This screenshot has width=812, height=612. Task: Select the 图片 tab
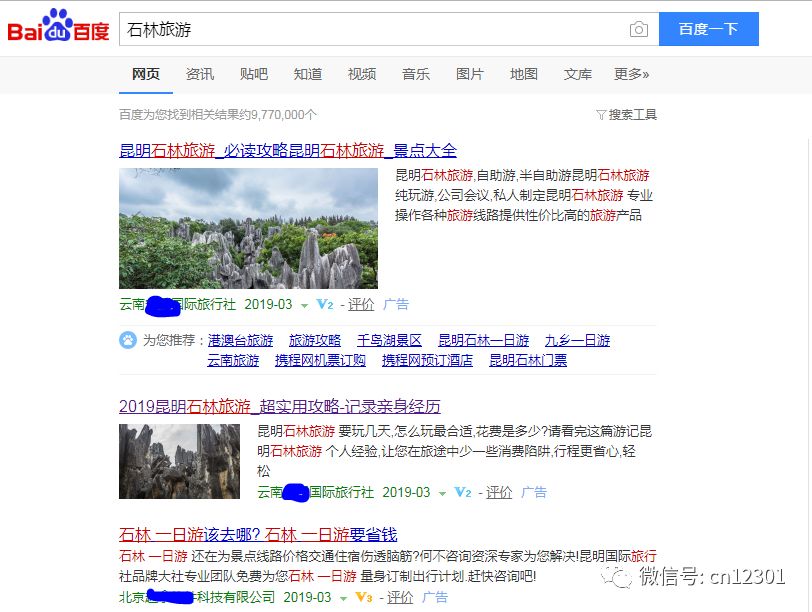pos(469,74)
